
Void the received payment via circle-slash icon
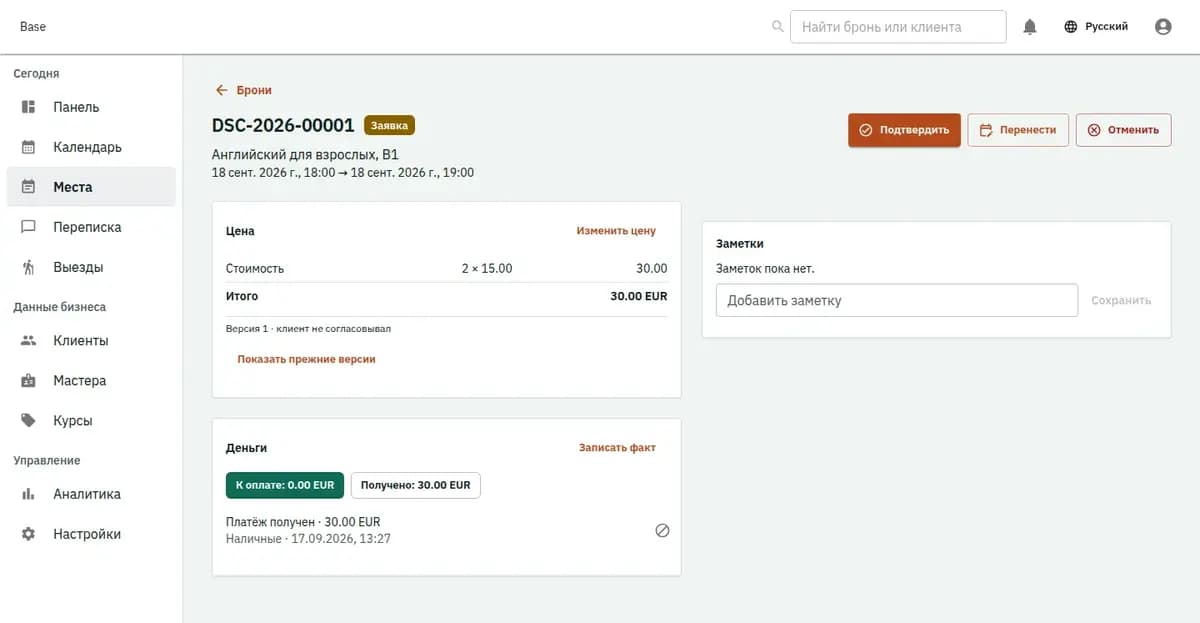coord(662,531)
